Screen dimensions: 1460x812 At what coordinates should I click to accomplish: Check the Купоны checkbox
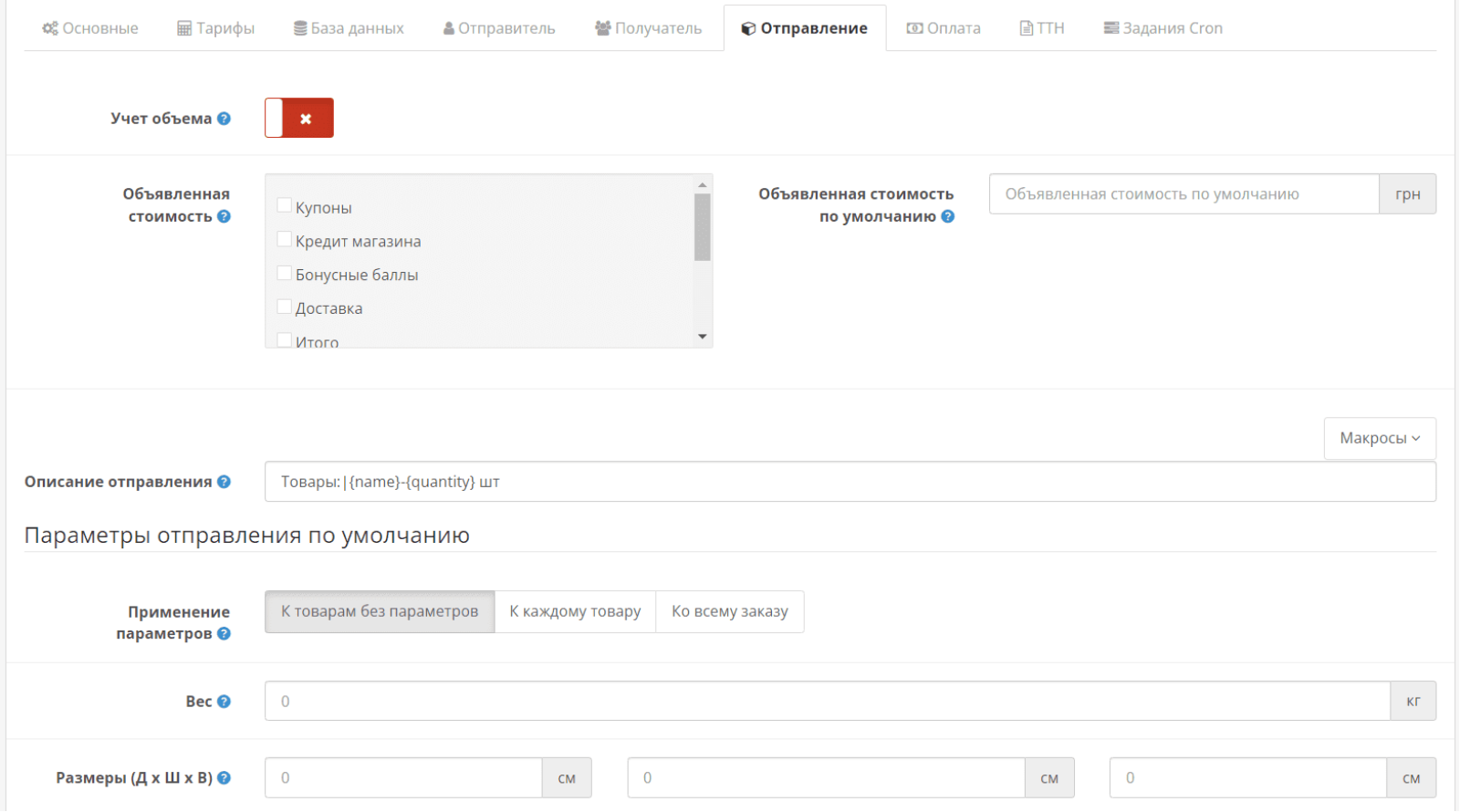(285, 205)
